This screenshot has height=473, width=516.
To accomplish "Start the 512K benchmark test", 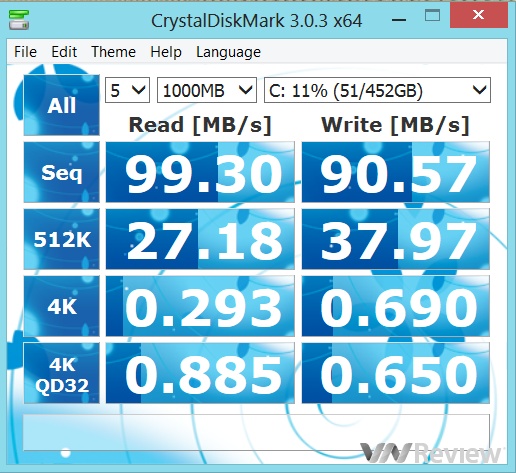I will point(62,239).
